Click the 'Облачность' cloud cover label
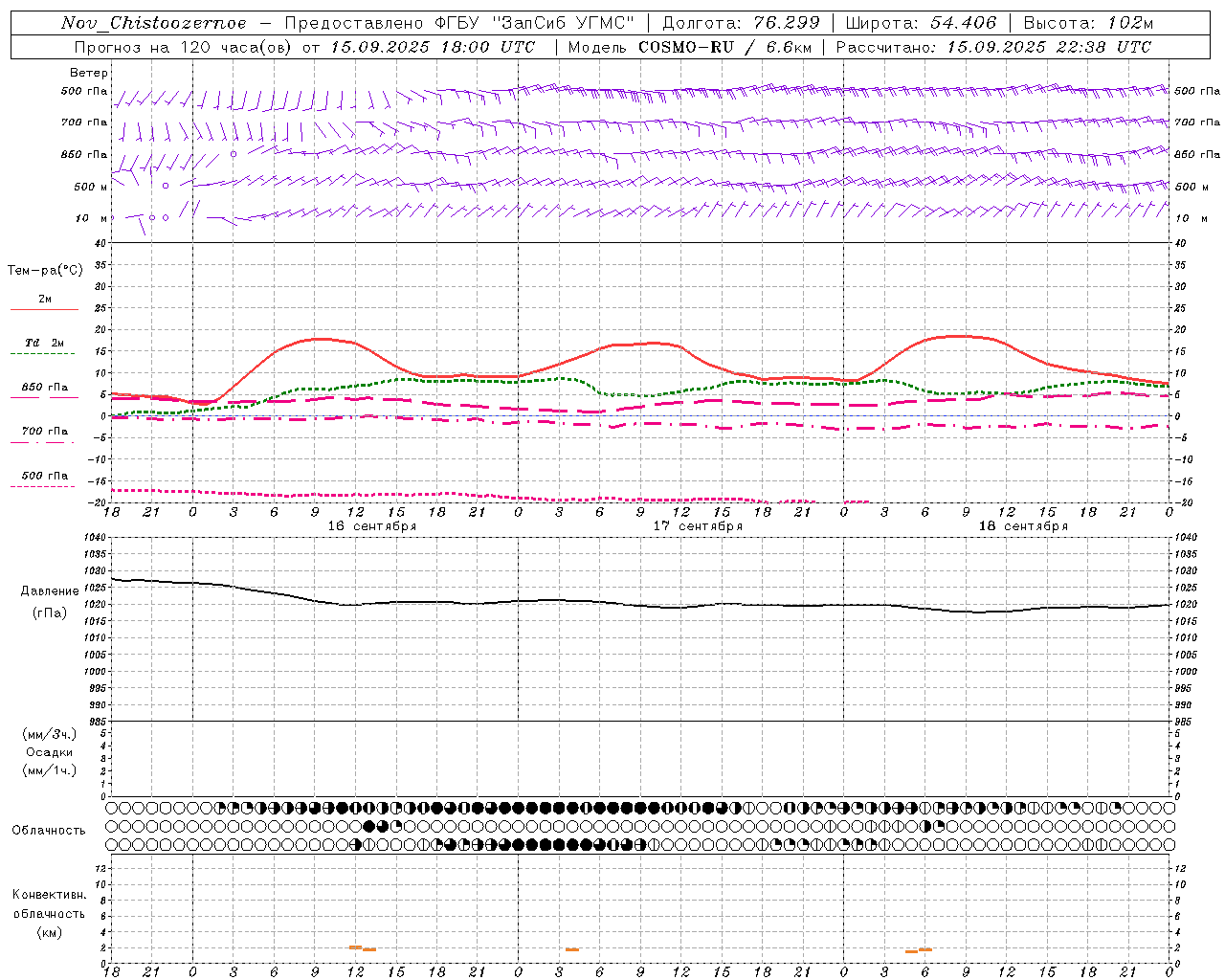Image resolution: width=1225 pixels, height=980 pixels. [49, 831]
